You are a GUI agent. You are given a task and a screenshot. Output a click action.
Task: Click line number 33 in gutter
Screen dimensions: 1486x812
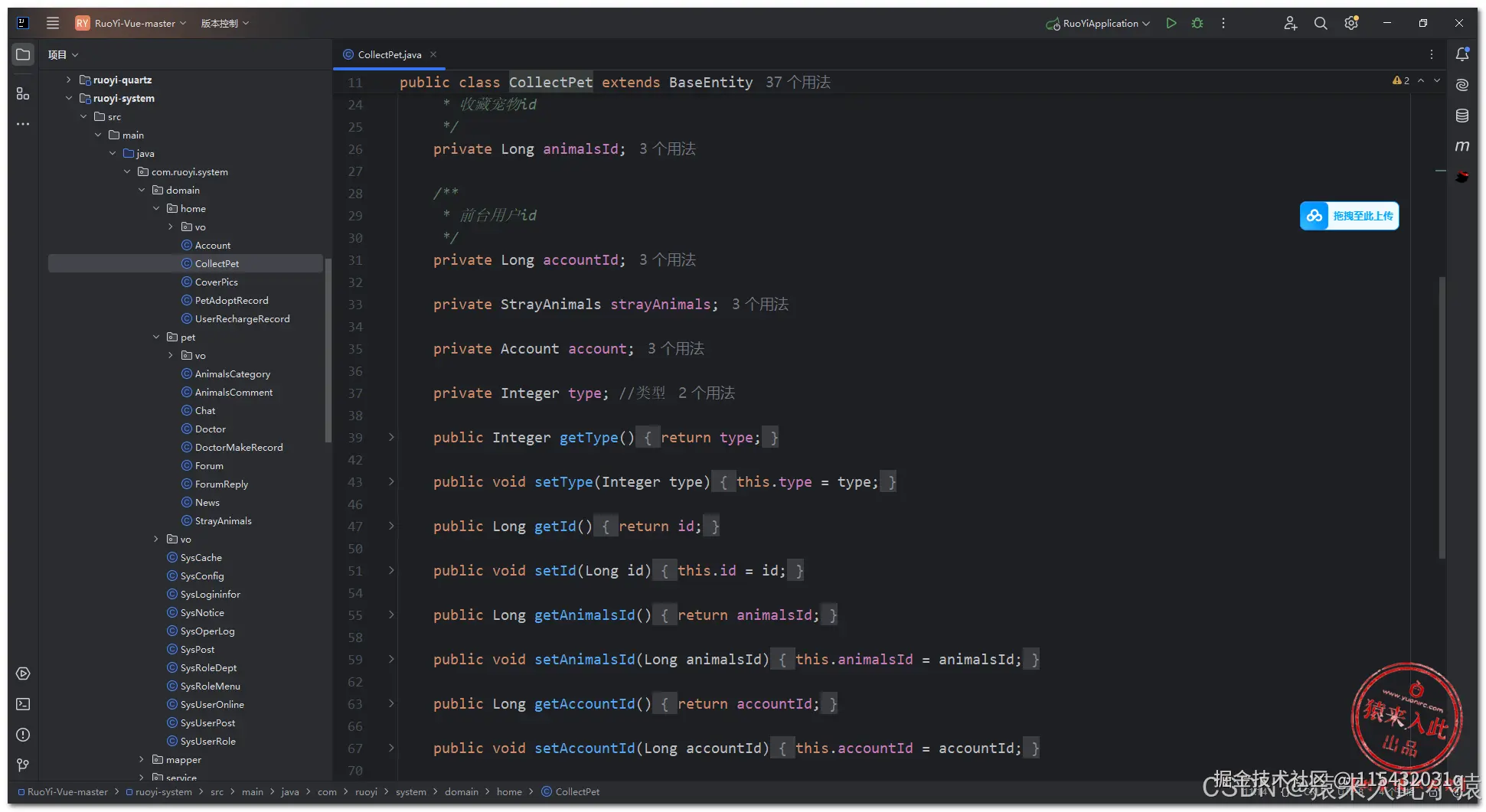click(355, 304)
